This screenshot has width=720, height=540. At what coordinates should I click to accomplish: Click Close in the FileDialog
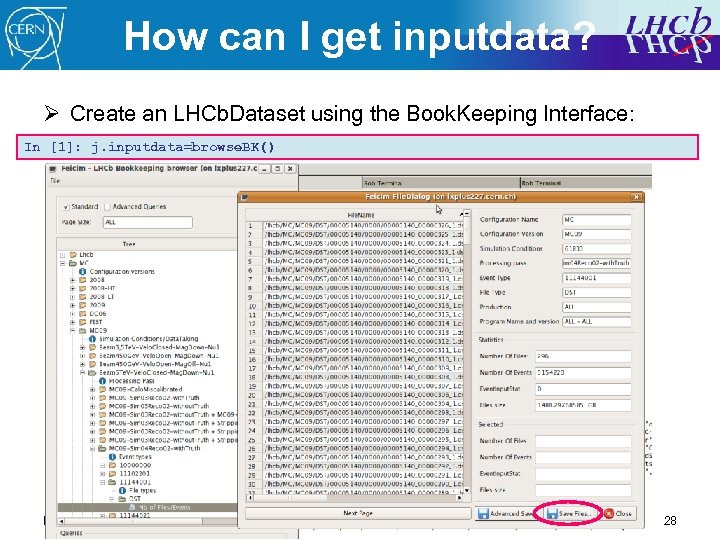click(619, 513)
